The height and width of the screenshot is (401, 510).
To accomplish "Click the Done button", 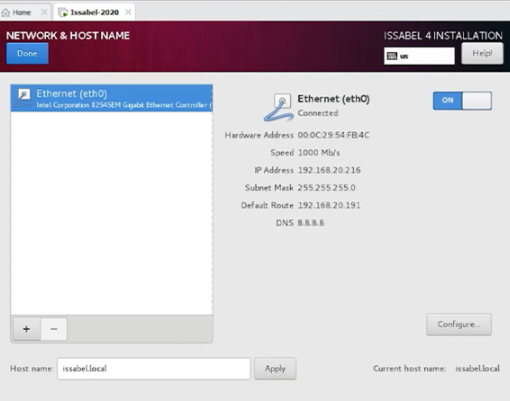I will (x=27, y=53).
